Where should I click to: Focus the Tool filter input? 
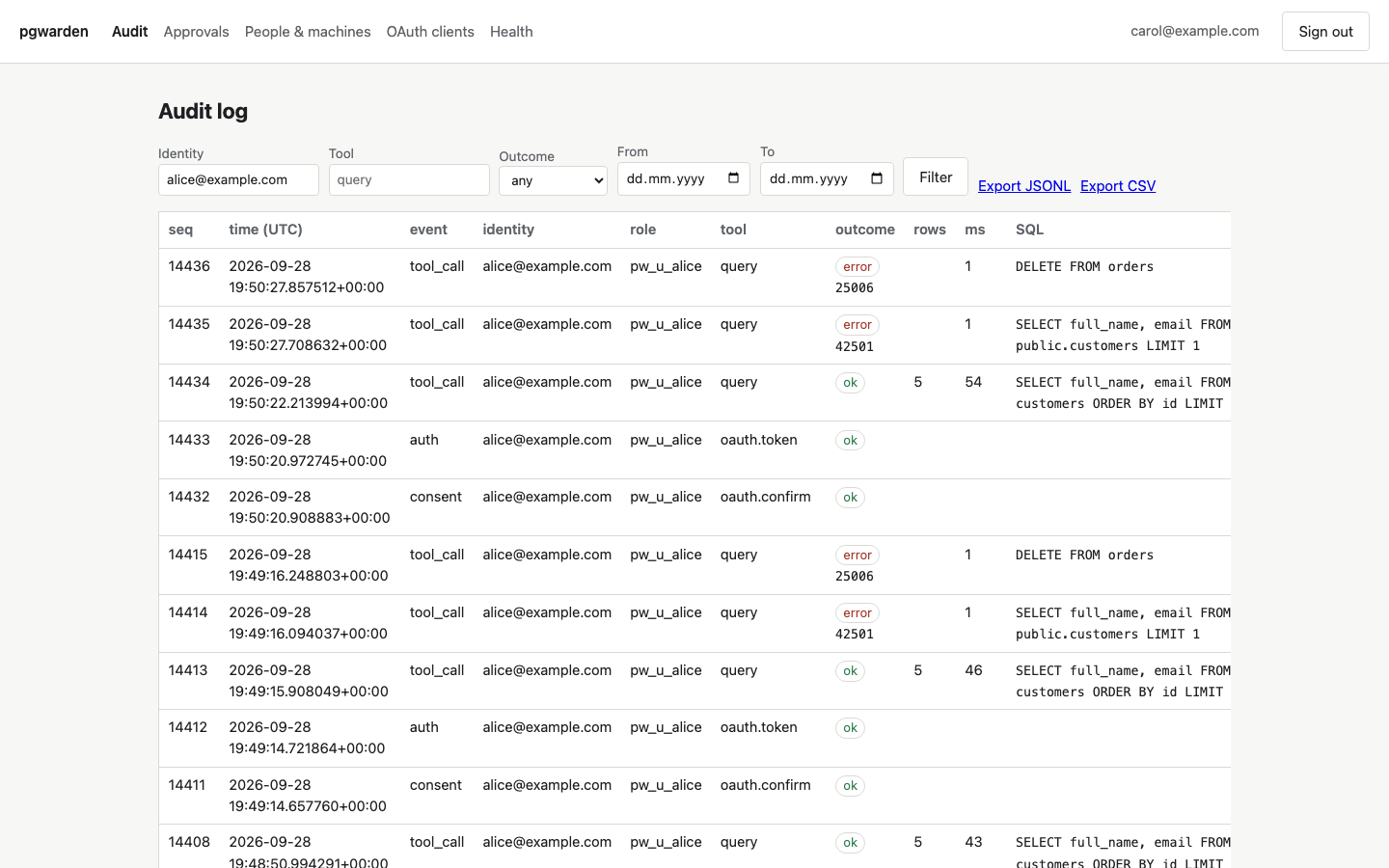pyautogui.click(x=409, y=179)
